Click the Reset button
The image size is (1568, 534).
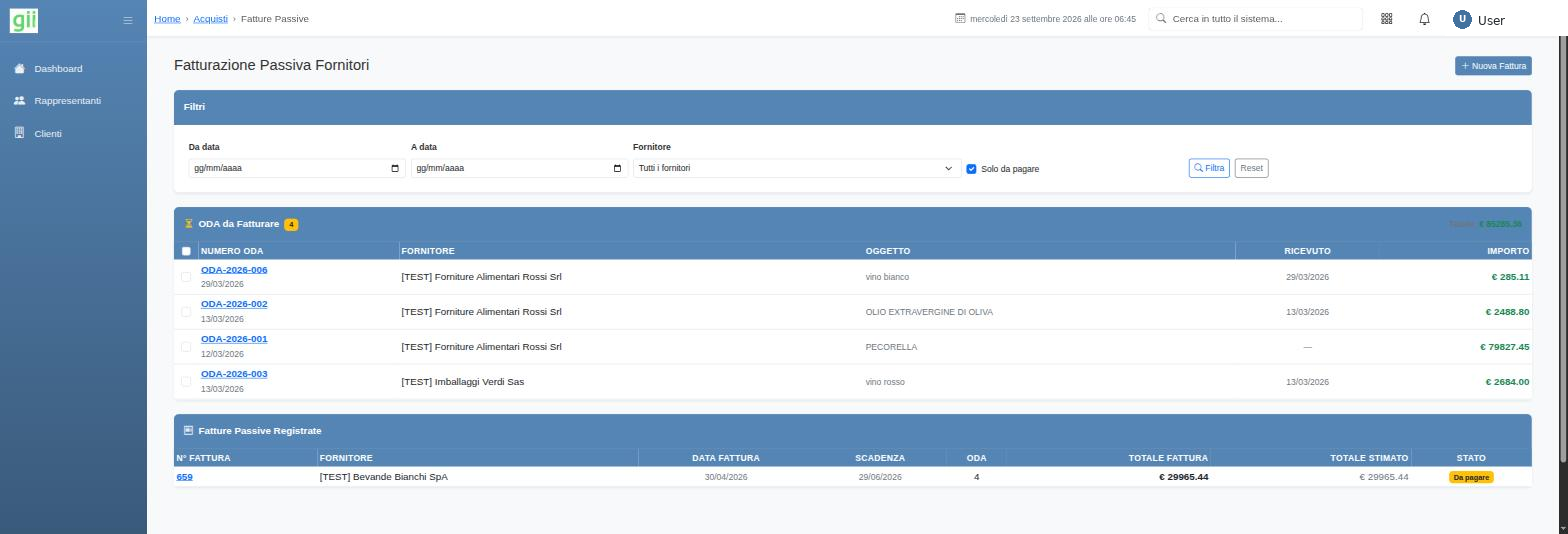pyautogui.click(x=1251, y=168)
